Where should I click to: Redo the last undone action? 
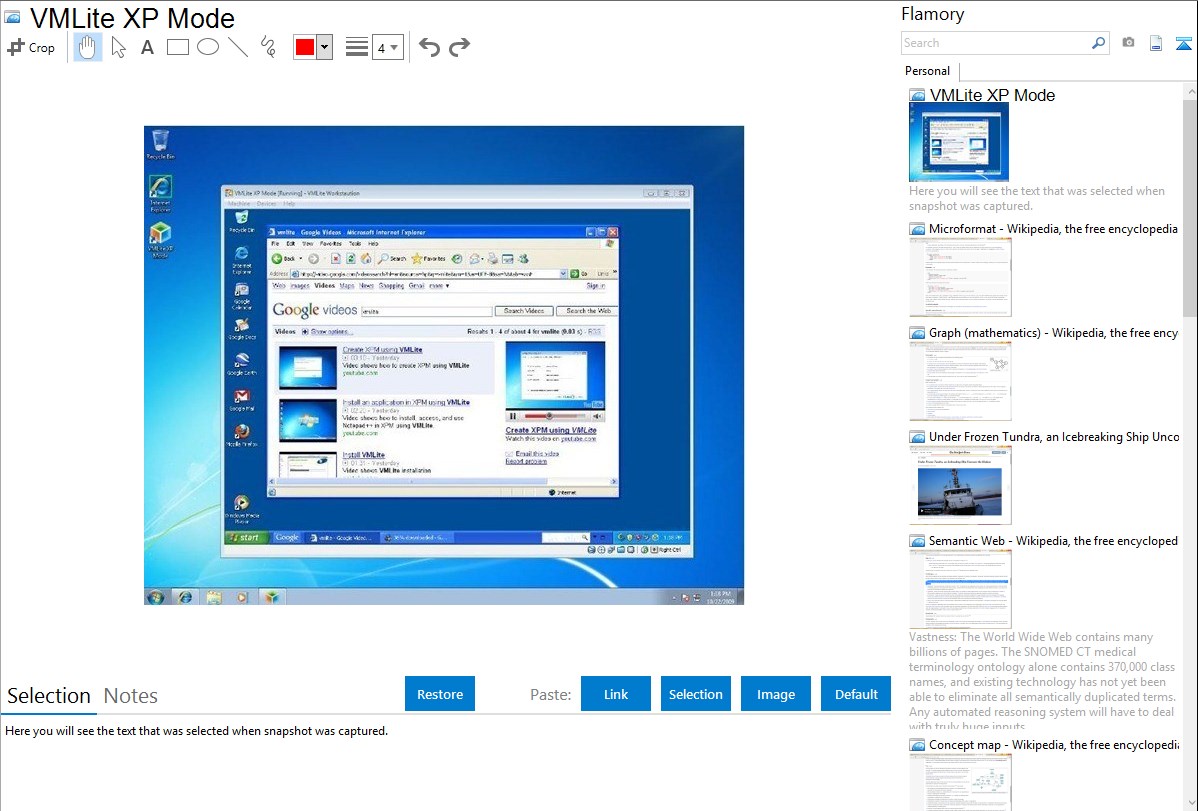pos(459,47)
